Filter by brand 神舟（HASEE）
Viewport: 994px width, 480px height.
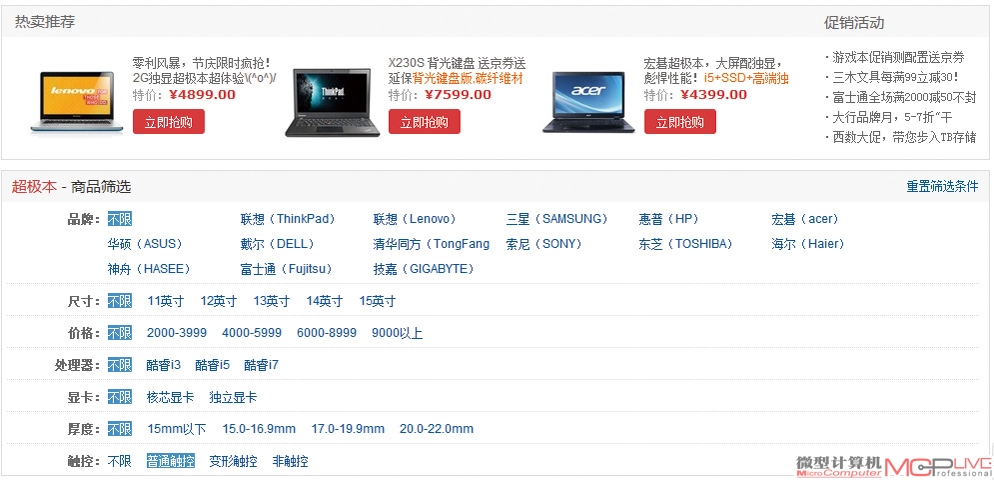coord(150,269)
